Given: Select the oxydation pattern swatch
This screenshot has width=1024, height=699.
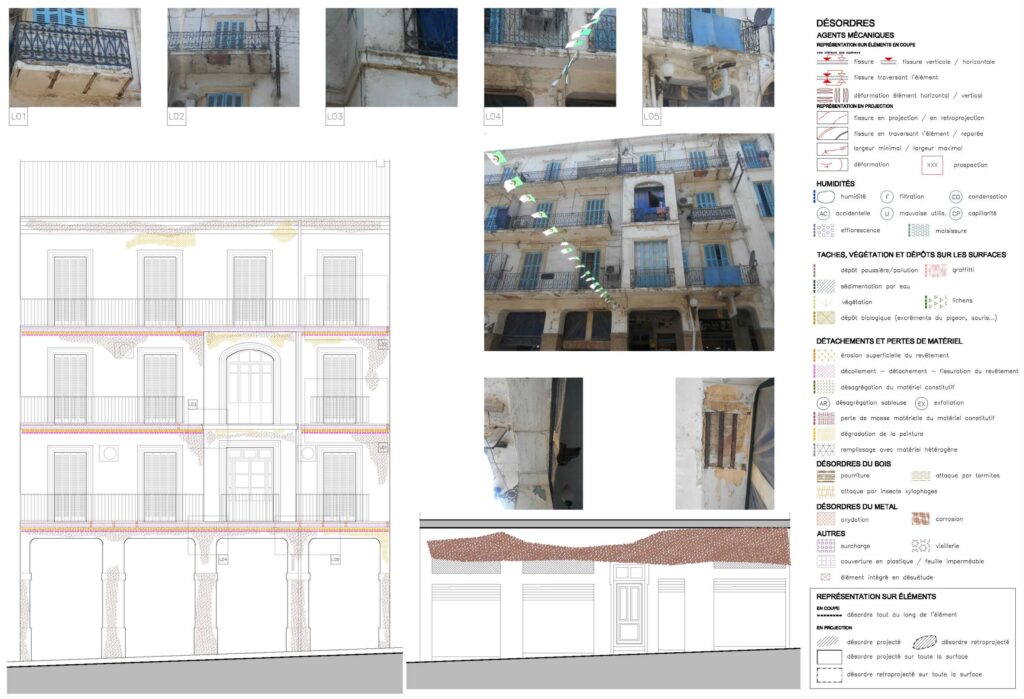Looking at the screenshot, I should point(826,519).
